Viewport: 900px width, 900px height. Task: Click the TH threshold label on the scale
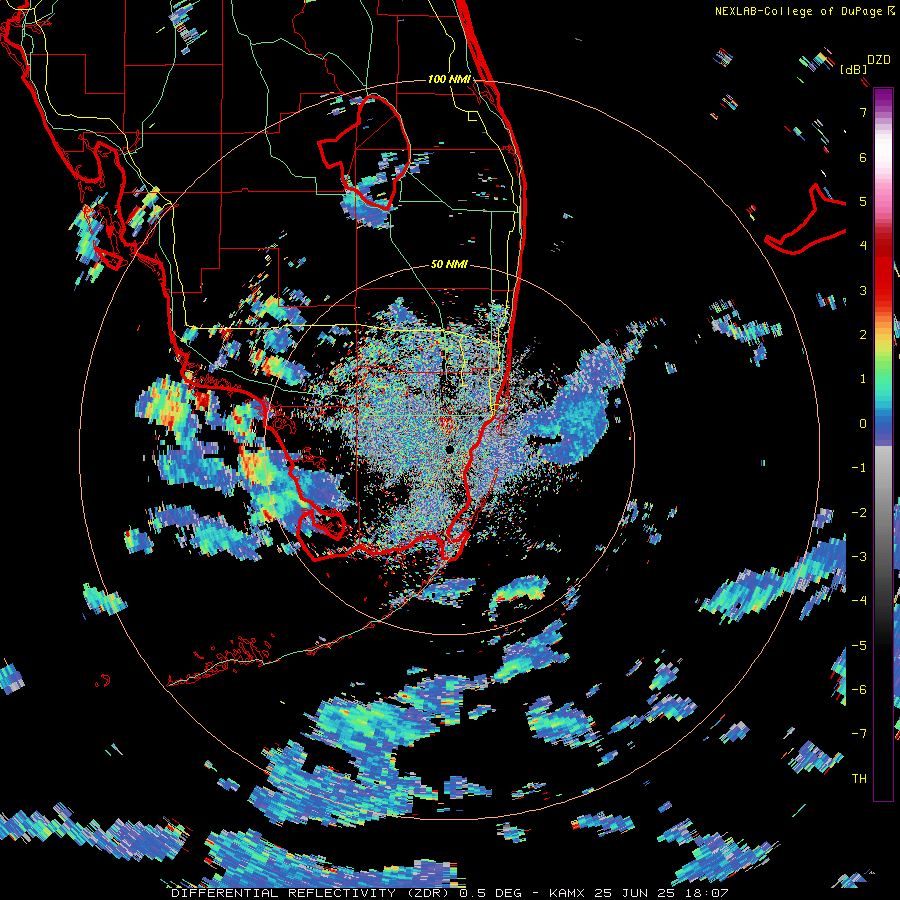[x=859, y=779]
